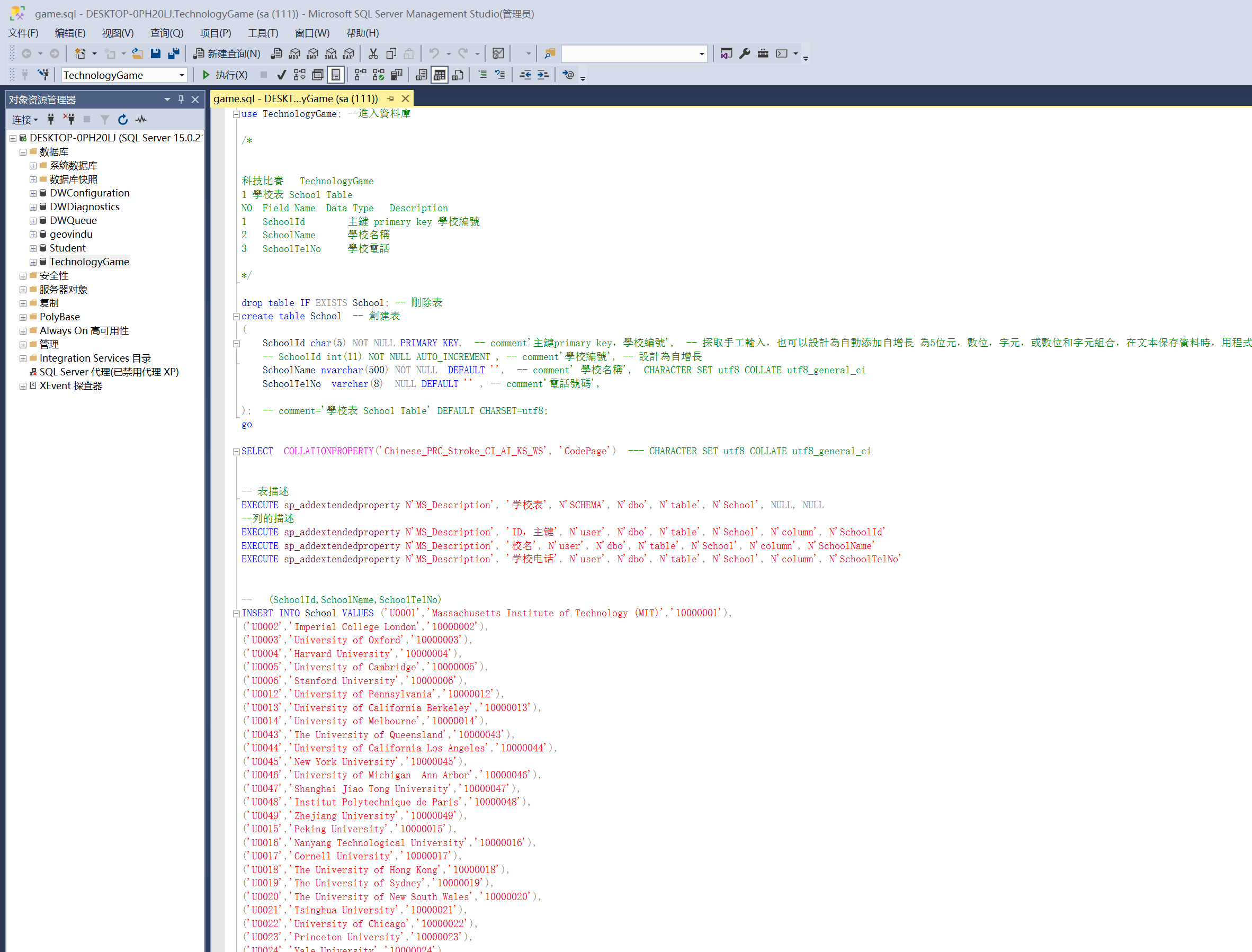The height and width of the screenshot is (952, 1252).
Task: Open the 工具(T) menu
Action: 262,33
